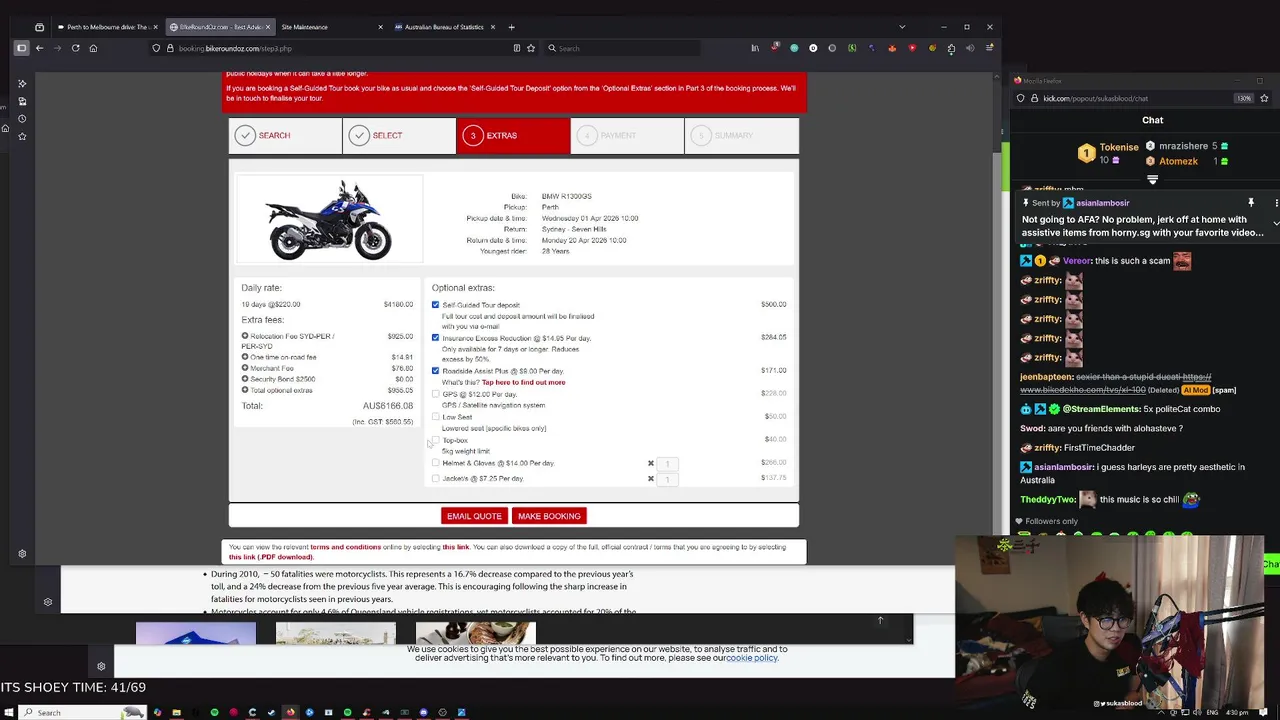Click @StreamElements username in chat
This screenshot has height=720, width=1280.
click(x=1102, y=409)
